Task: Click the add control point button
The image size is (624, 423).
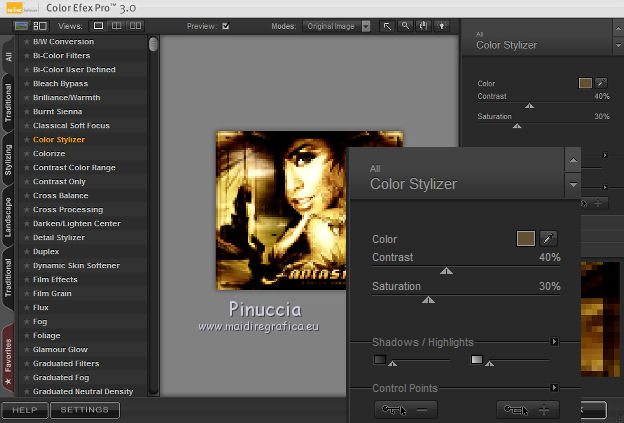Action: [529, 409]
